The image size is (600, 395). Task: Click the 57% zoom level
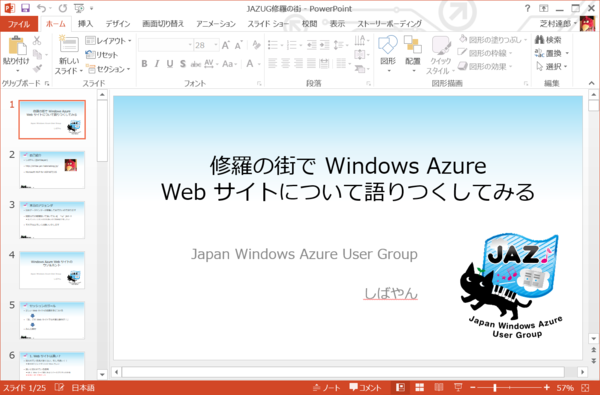565,388
